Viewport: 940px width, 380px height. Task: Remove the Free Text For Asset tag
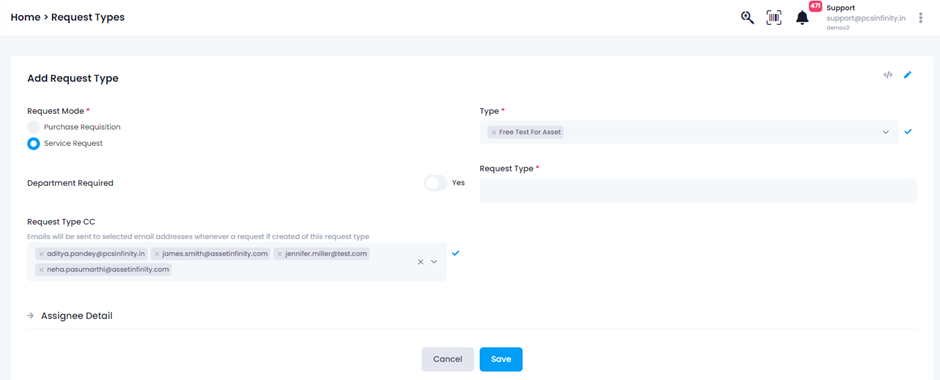tap(493, 132)
